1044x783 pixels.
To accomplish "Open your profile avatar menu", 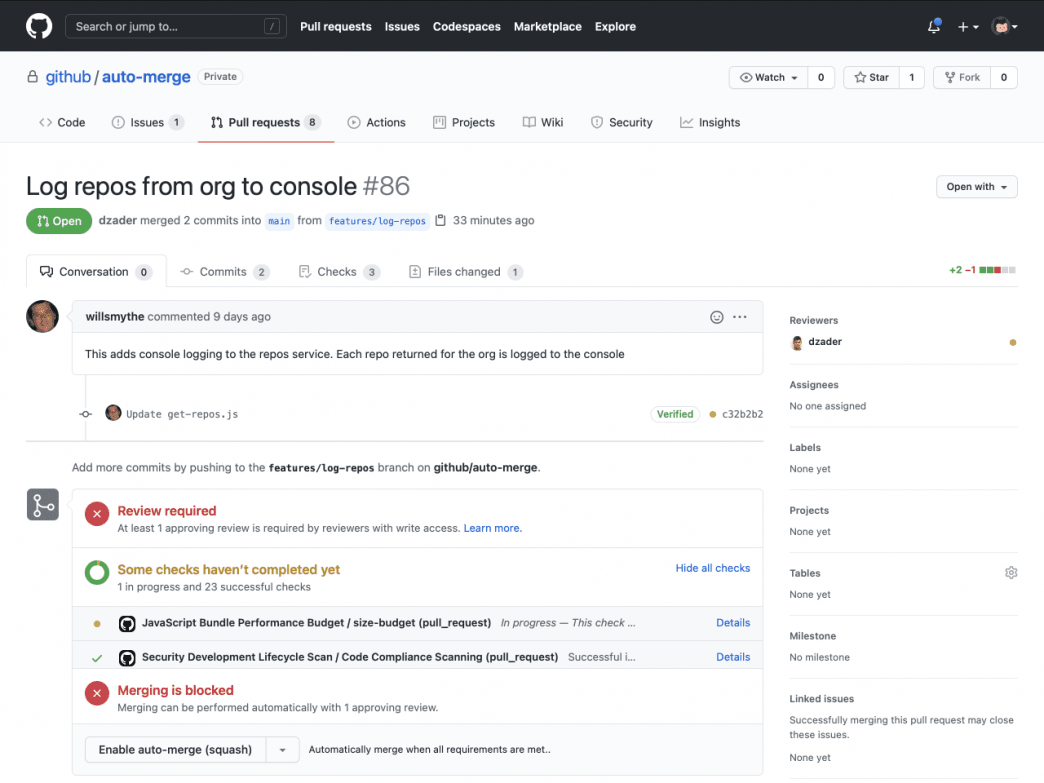I will click(x=1004, y=26).
